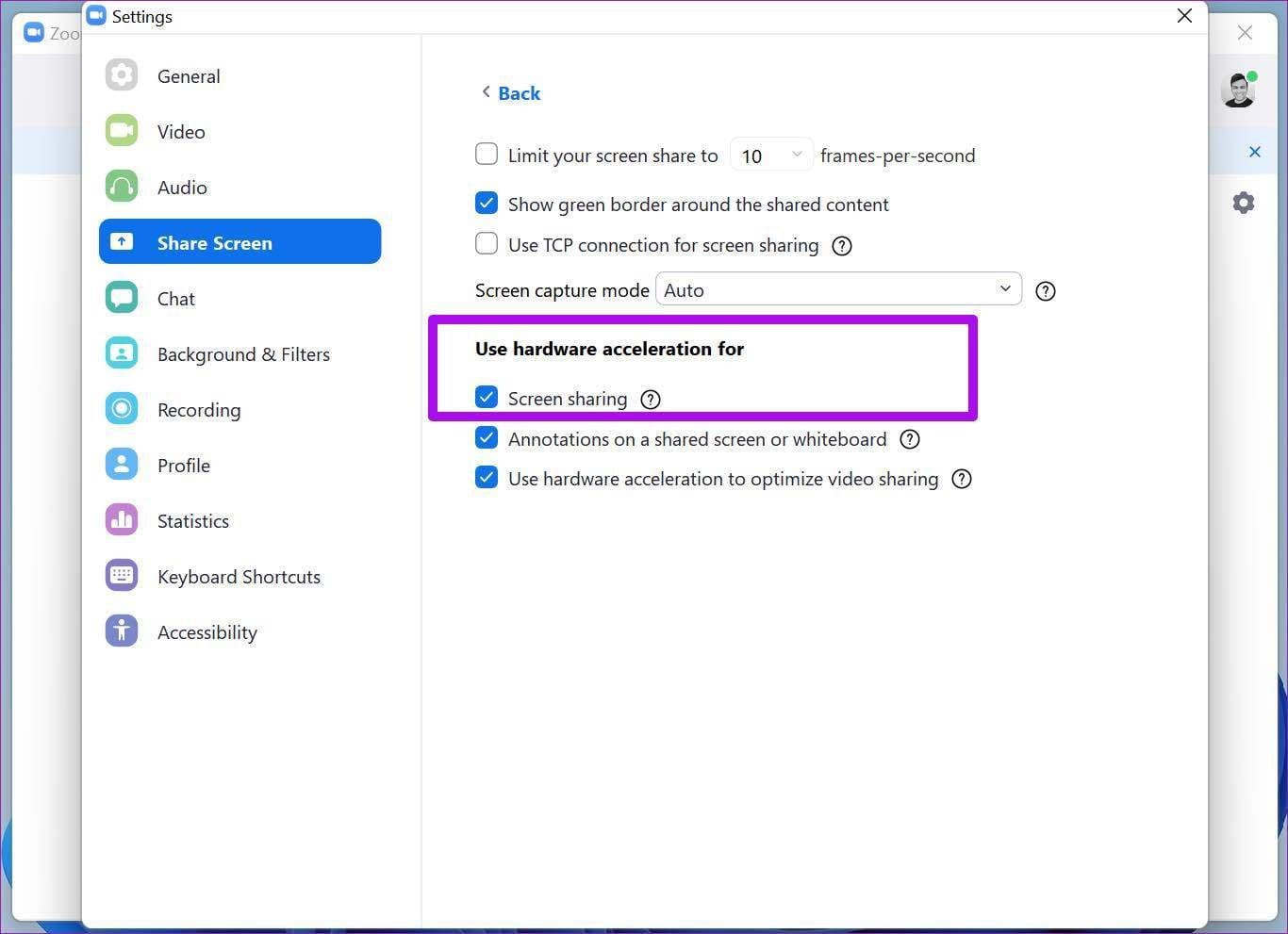Select the Recording settings icon

(x=121, y=409)
